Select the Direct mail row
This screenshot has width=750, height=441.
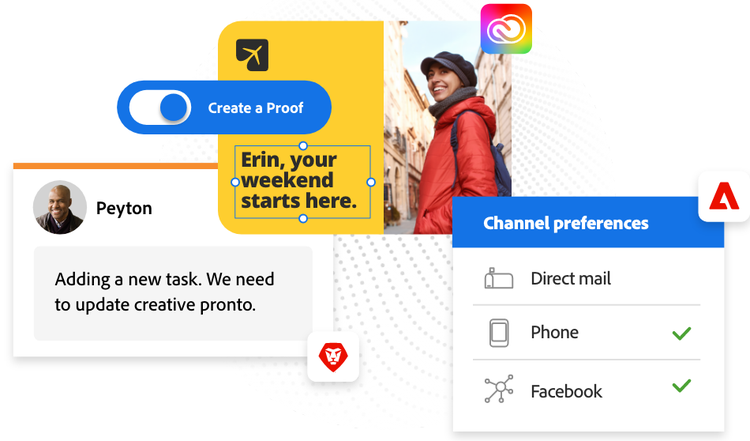pyautogui.click(x=586, y=279)
